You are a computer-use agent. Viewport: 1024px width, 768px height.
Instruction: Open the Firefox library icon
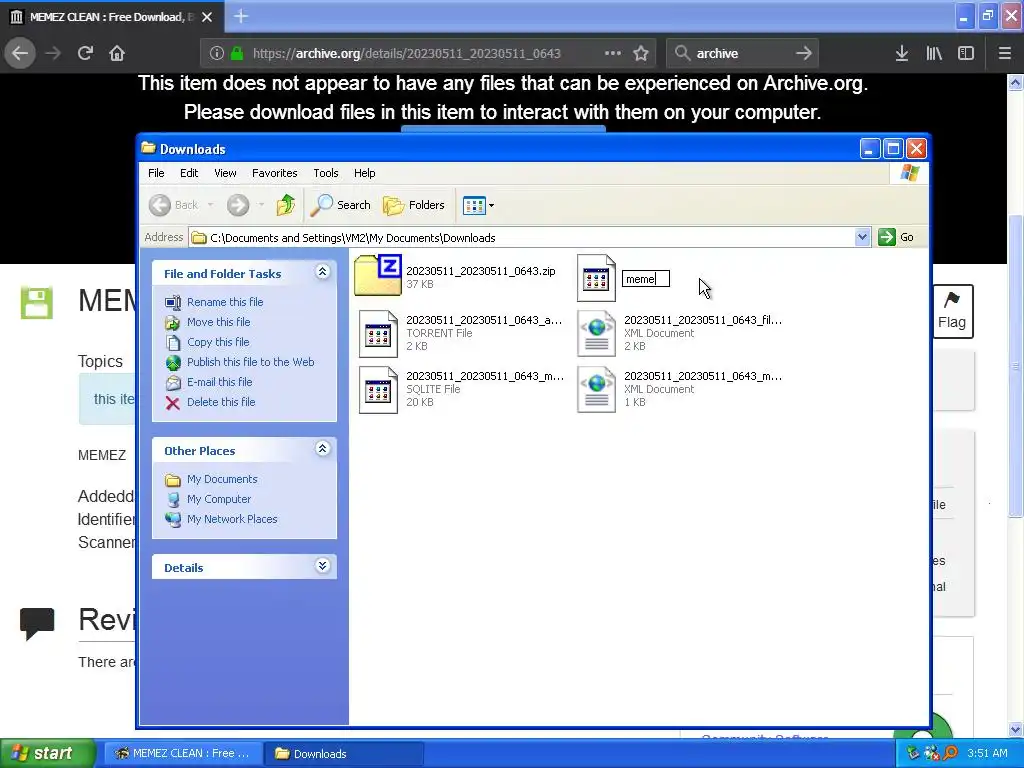pyautogui.click(x=934, y=53)
